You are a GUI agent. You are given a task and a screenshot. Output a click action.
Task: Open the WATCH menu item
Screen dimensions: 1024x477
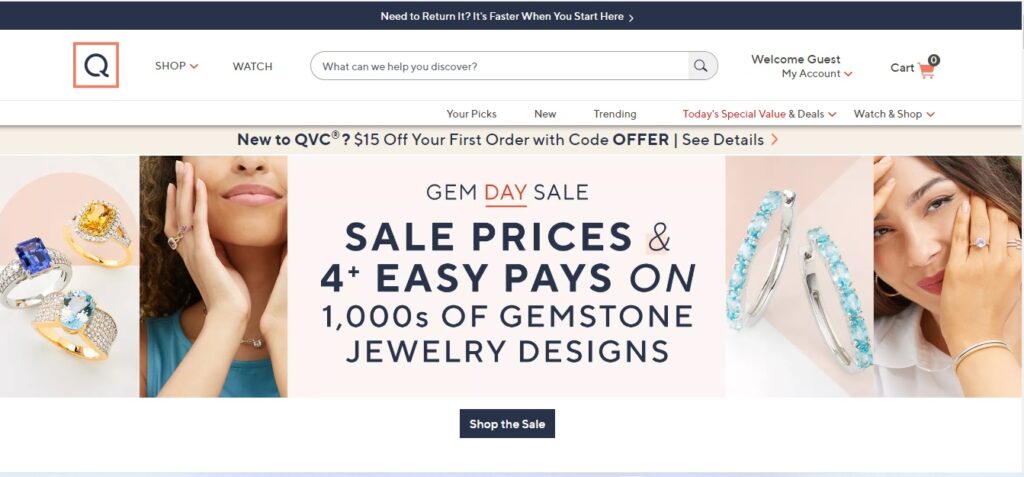coord(252,67)
